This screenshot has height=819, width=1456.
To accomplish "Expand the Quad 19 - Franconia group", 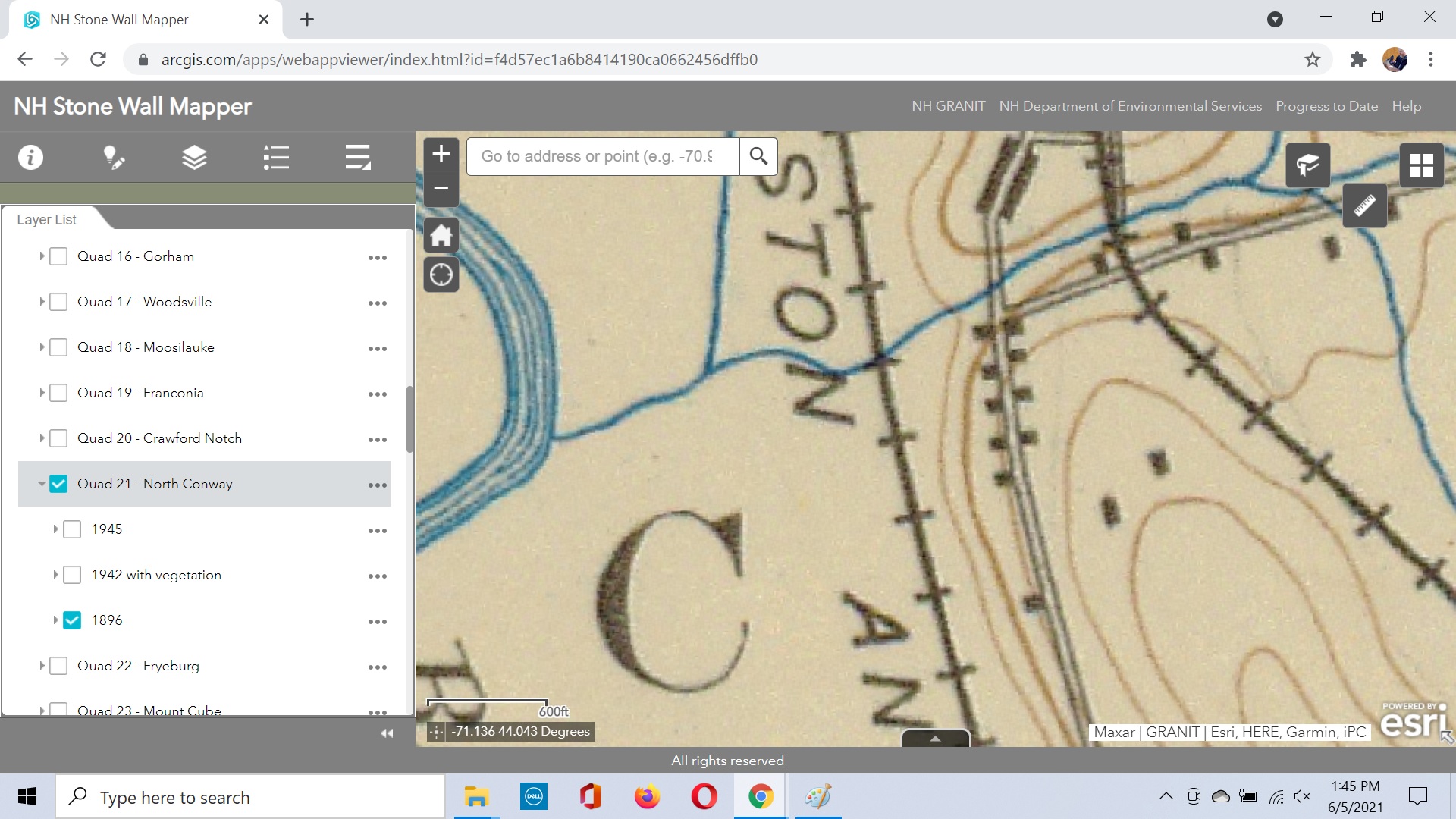I will (x=42, y=393).
